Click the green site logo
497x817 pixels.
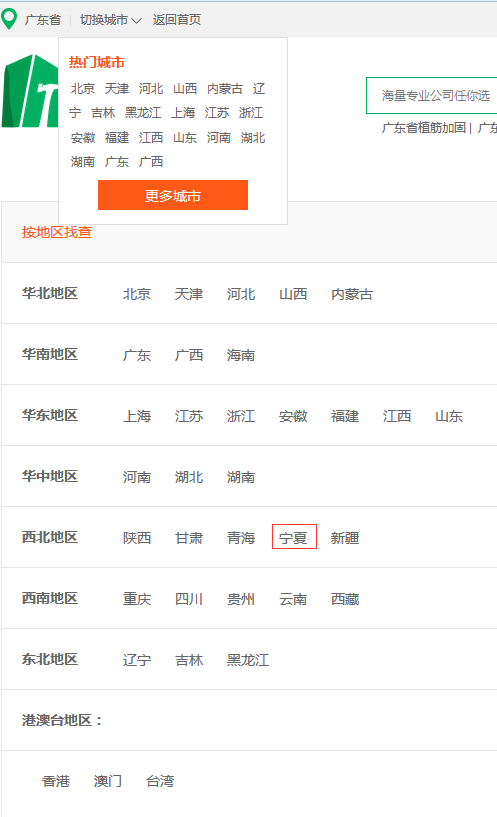click(30, 91)
